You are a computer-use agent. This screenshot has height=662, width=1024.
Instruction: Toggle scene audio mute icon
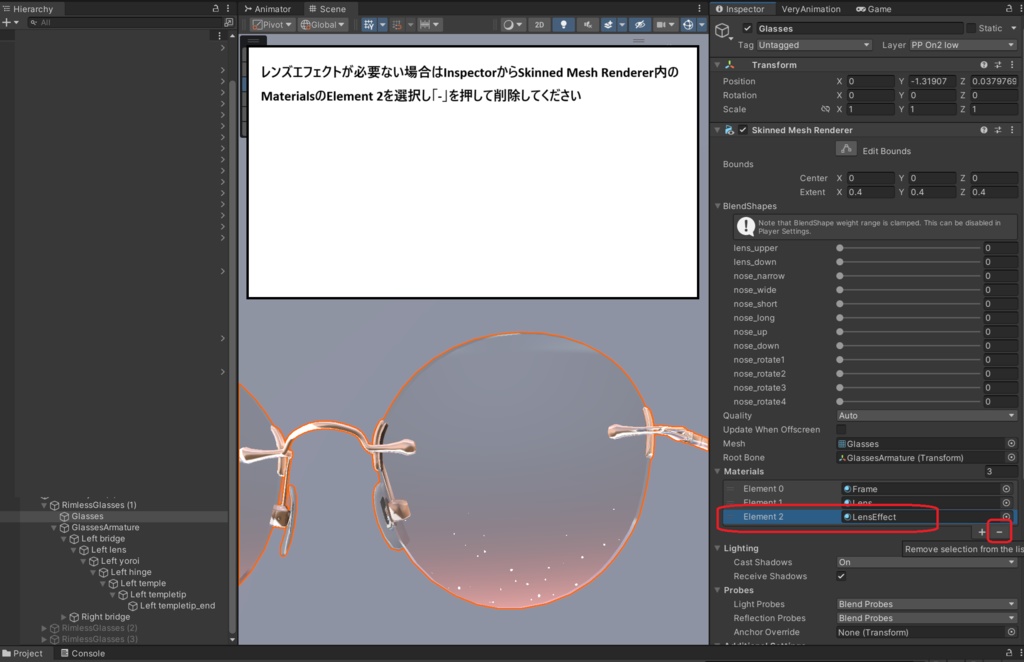(586, 25)
